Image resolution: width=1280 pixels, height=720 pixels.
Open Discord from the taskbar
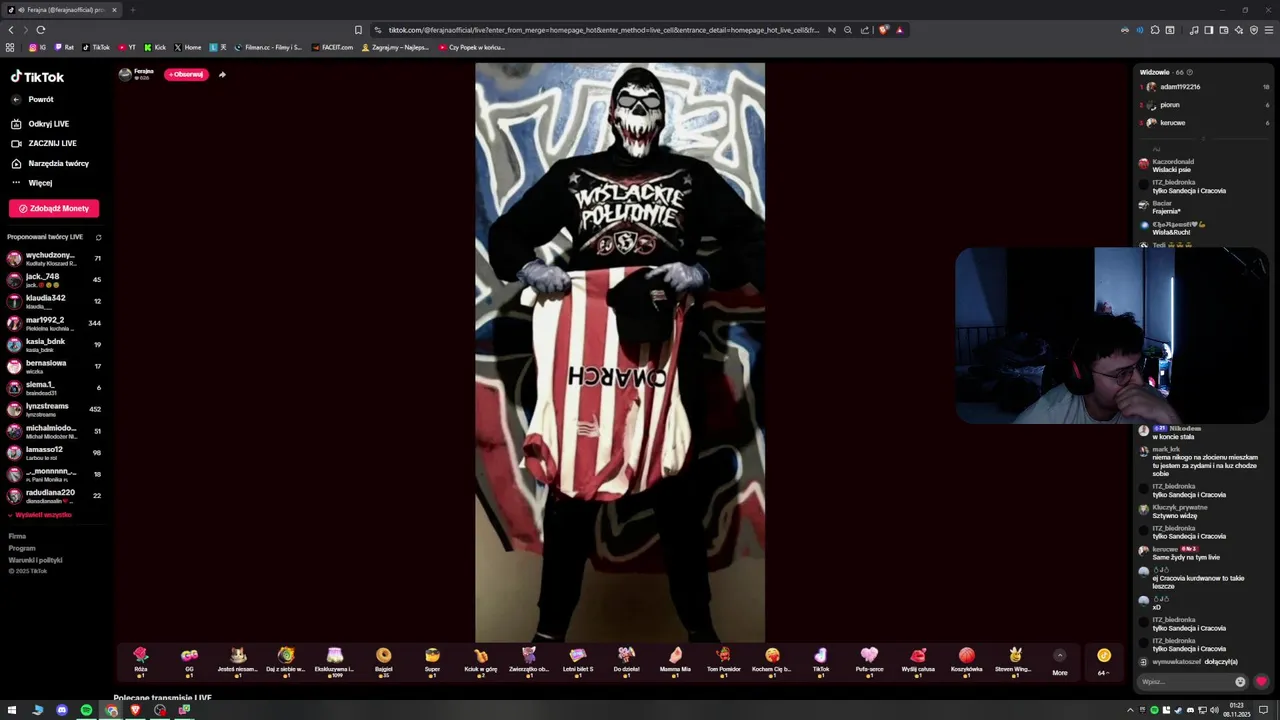point(62,710)
